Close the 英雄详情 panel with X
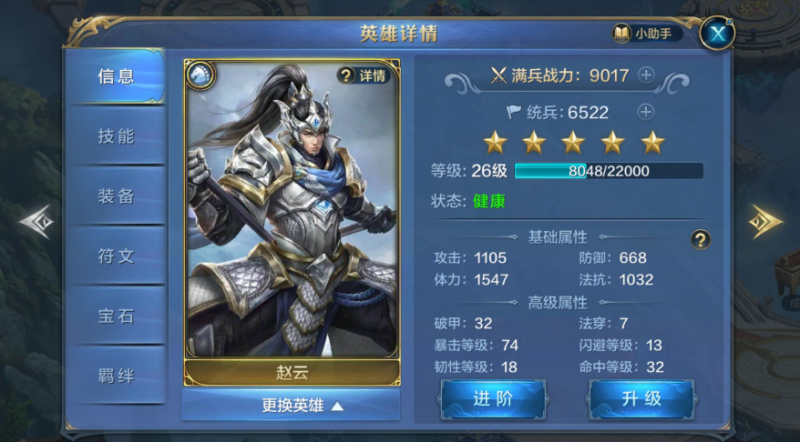Image resolution: width=800 pixels, height=442 pixels. 717,34
